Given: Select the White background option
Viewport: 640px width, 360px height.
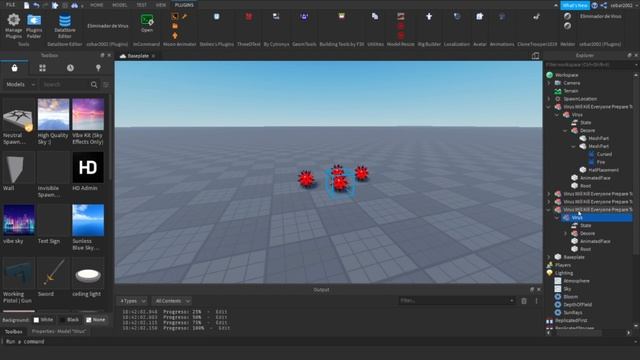Looking at the screenshot, I should click(43, 320).
